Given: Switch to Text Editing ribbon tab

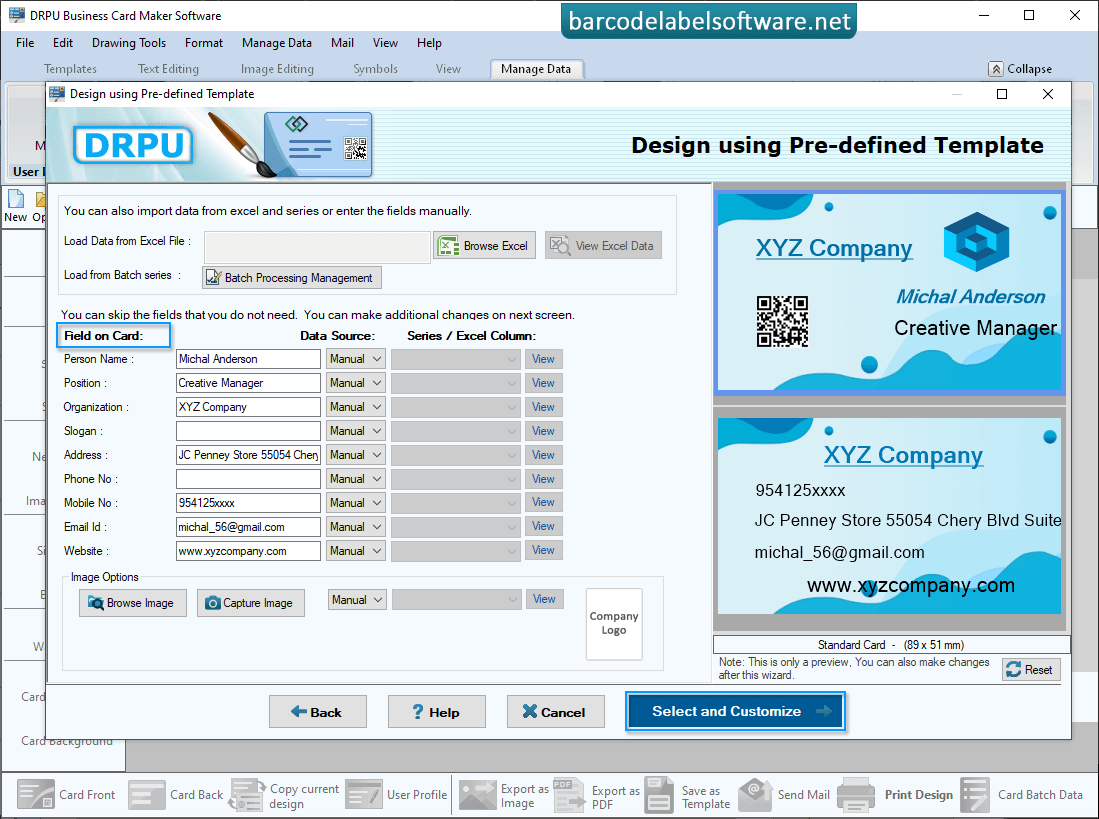Looking at the screenshot, I should click(168, 69).
